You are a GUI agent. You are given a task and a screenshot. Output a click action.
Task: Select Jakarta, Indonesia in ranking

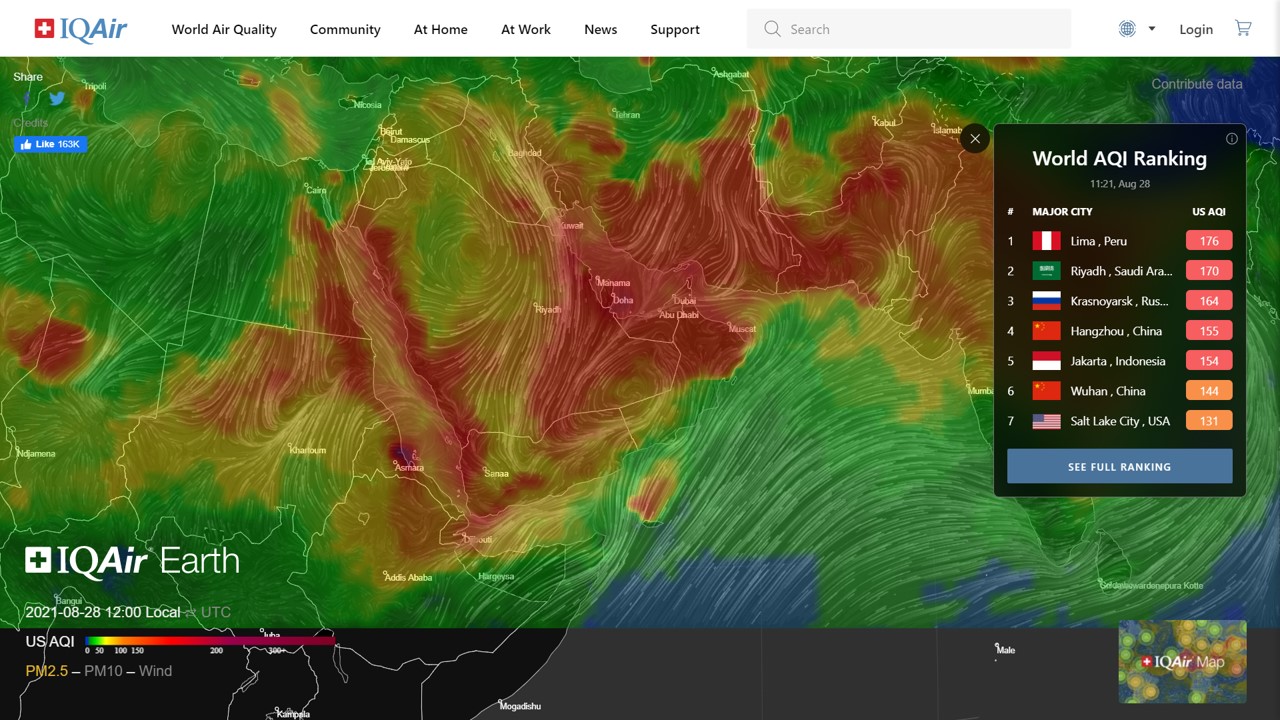click(x=1118, y=361)
